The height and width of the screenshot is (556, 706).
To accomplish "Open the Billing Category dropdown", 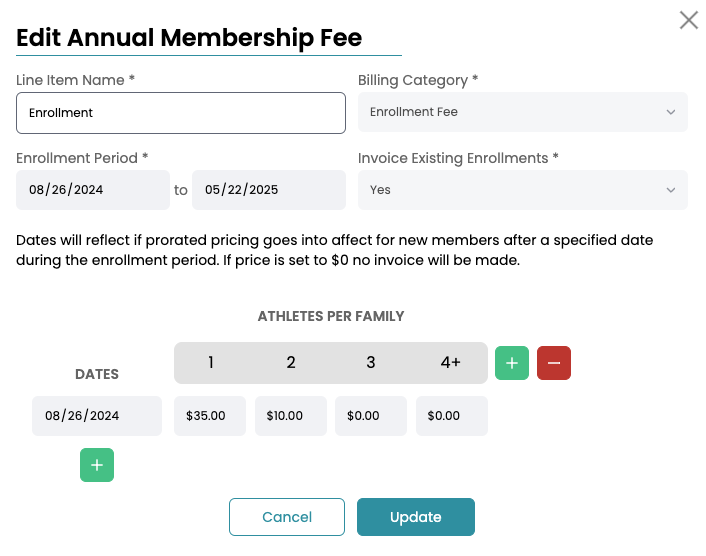I will tap(522, 112).
